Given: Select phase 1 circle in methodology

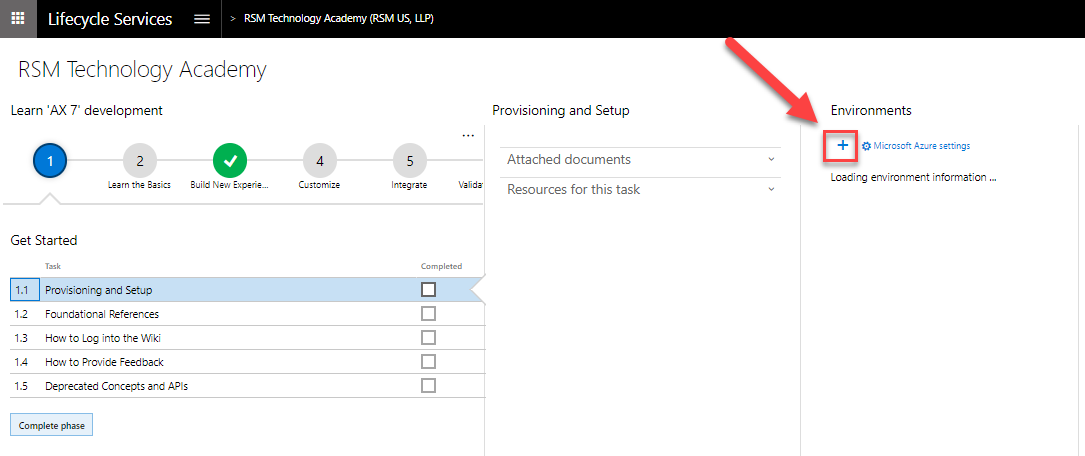Looking at the screenshot, I should point(50,160).
